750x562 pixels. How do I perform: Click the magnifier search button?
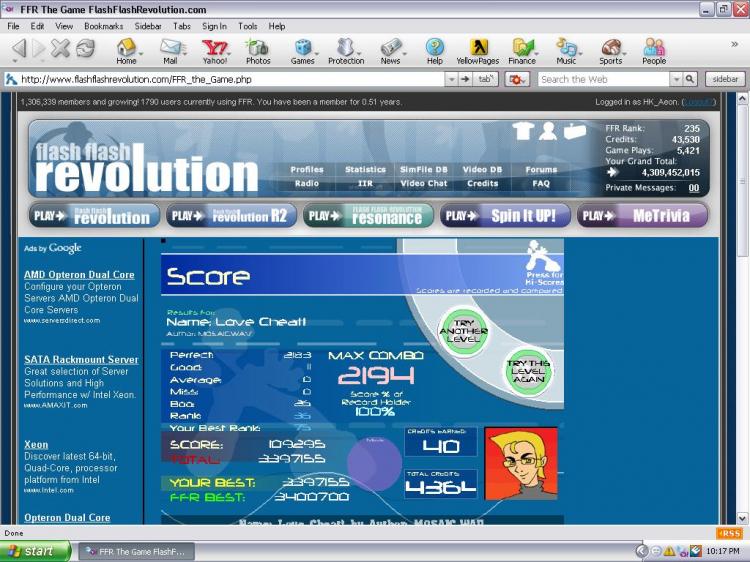(x=689, y=79)
